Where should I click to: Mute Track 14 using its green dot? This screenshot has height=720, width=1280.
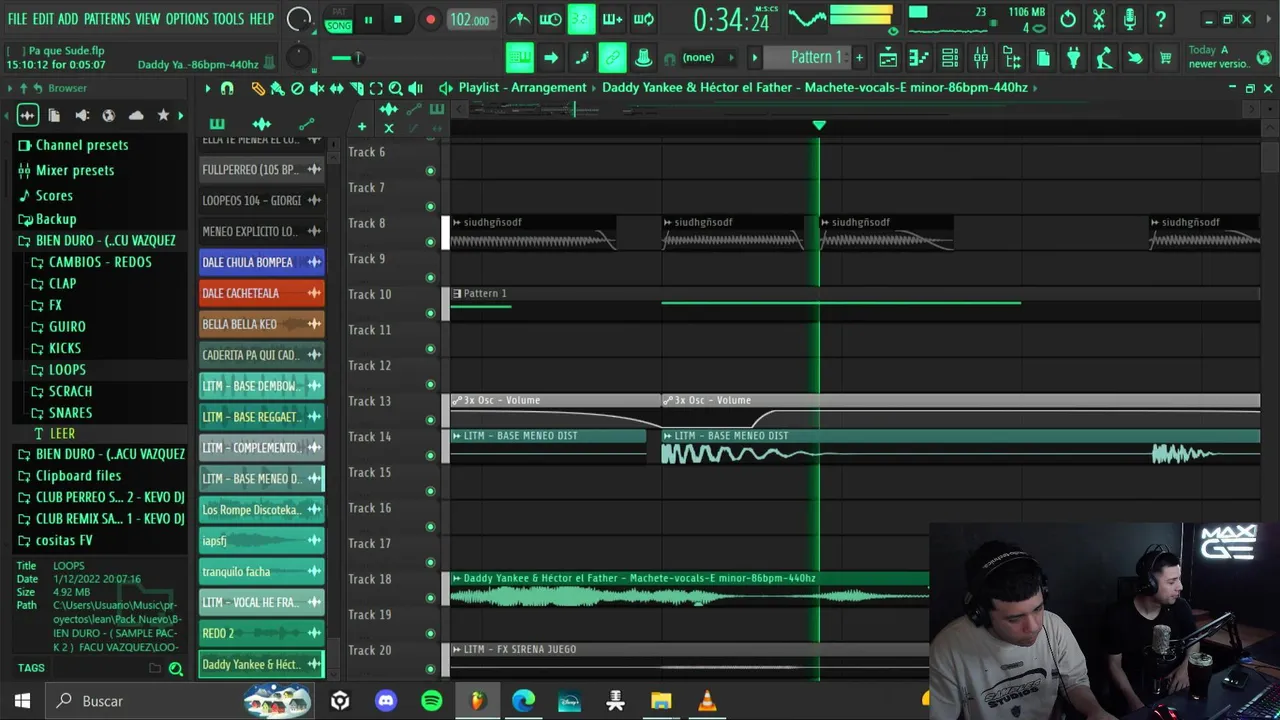(x=431, y=455)
